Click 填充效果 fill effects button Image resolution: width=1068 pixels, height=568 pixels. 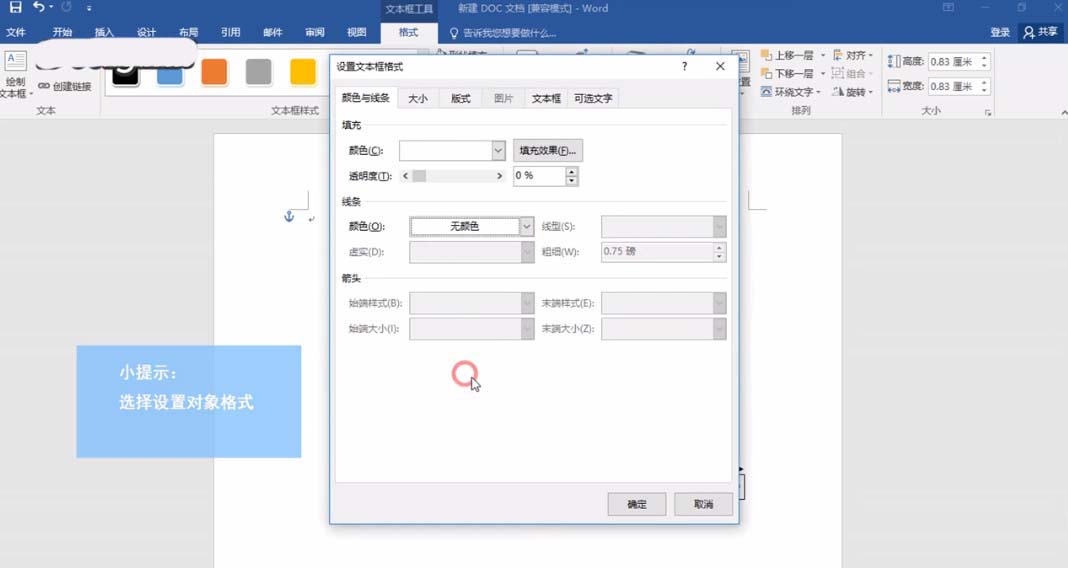[x=548, y=151]
